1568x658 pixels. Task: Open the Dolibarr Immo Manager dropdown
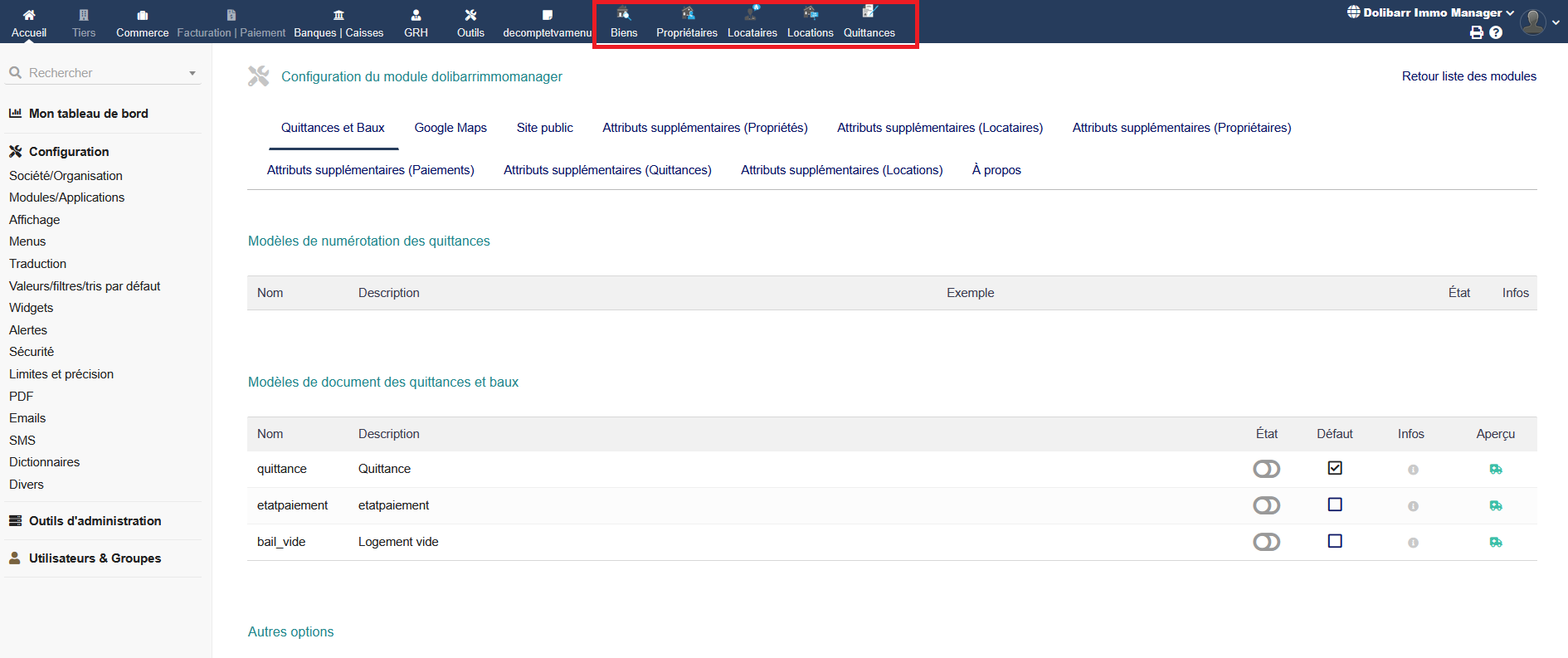1432,12
